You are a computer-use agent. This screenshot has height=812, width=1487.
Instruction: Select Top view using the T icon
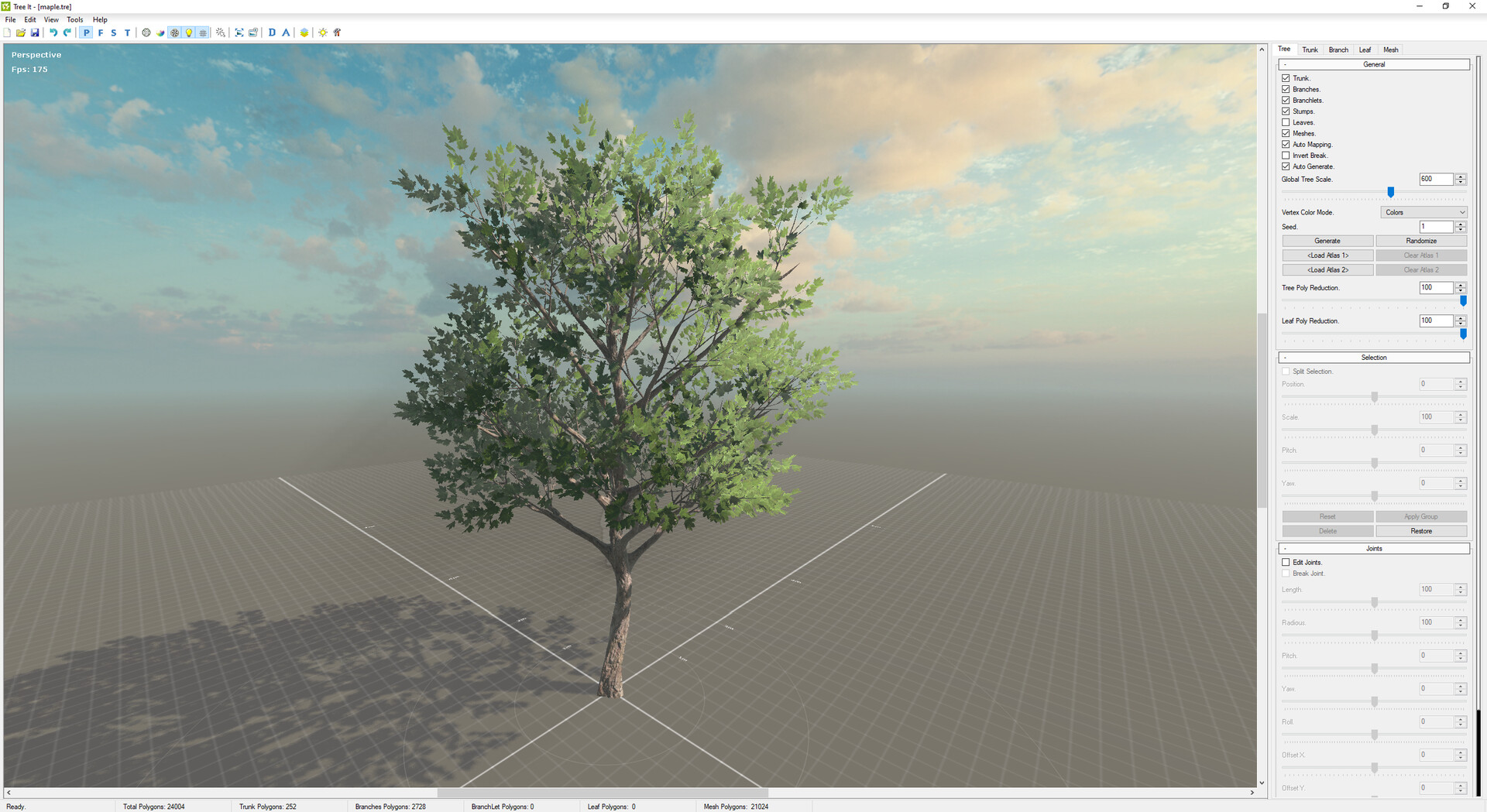tap(128, 33)
